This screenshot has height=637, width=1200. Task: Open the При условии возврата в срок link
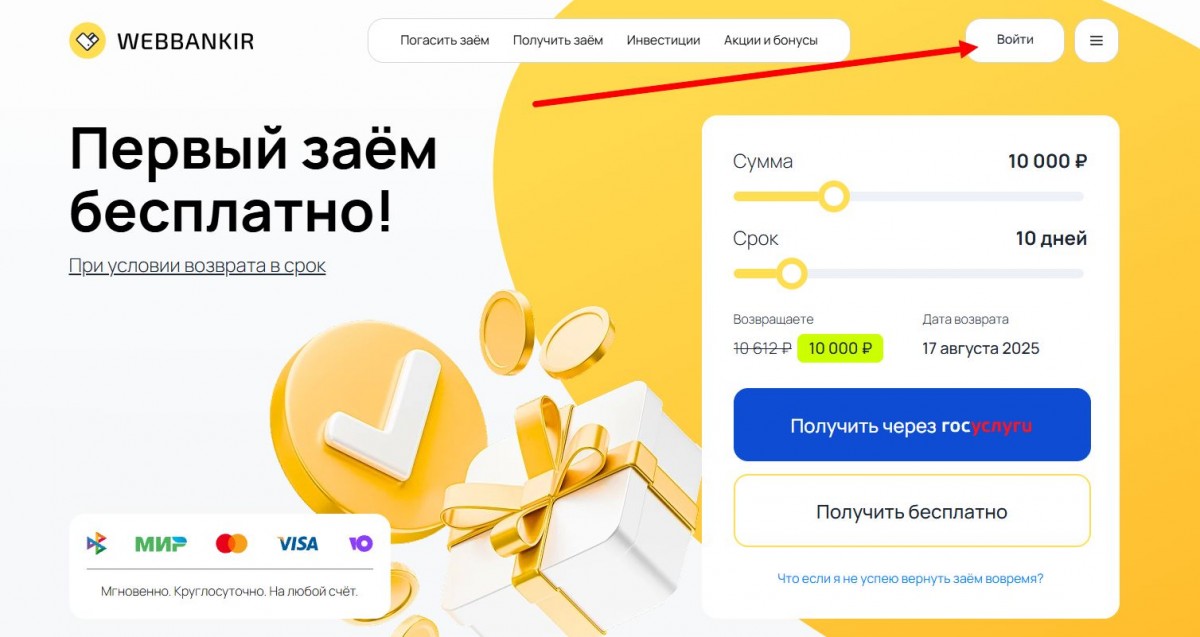tap(197, 266)
